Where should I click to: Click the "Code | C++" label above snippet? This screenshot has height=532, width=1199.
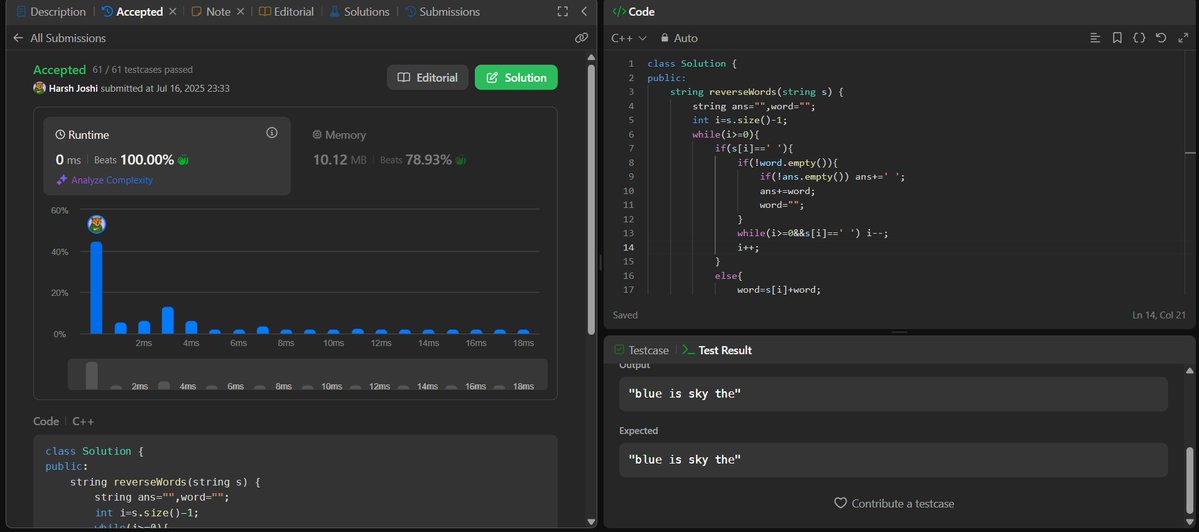click(63, 421)
